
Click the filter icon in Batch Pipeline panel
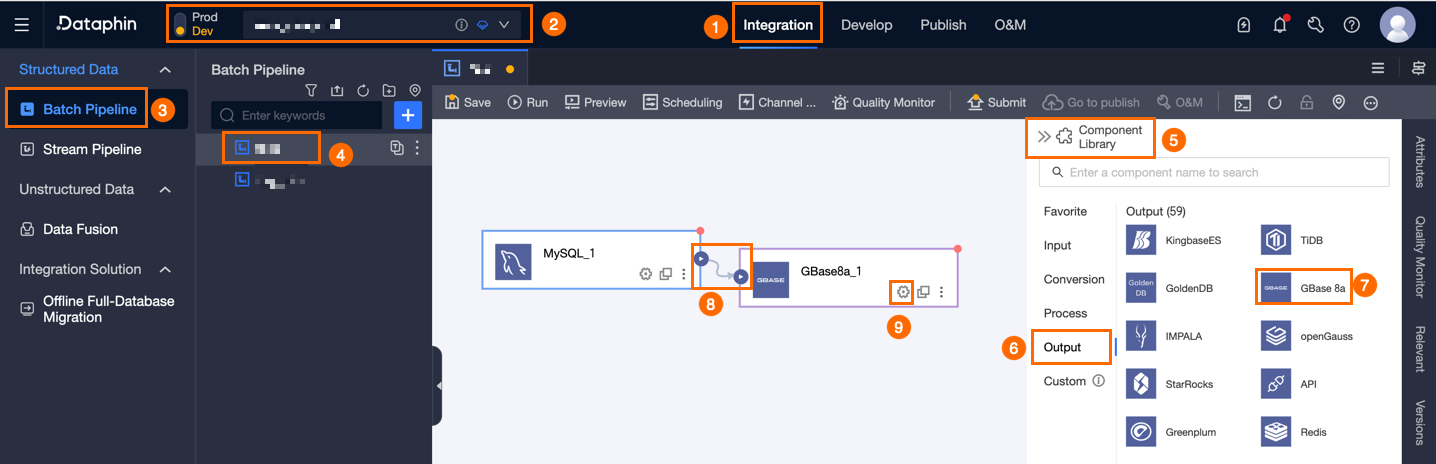[311, 91]
